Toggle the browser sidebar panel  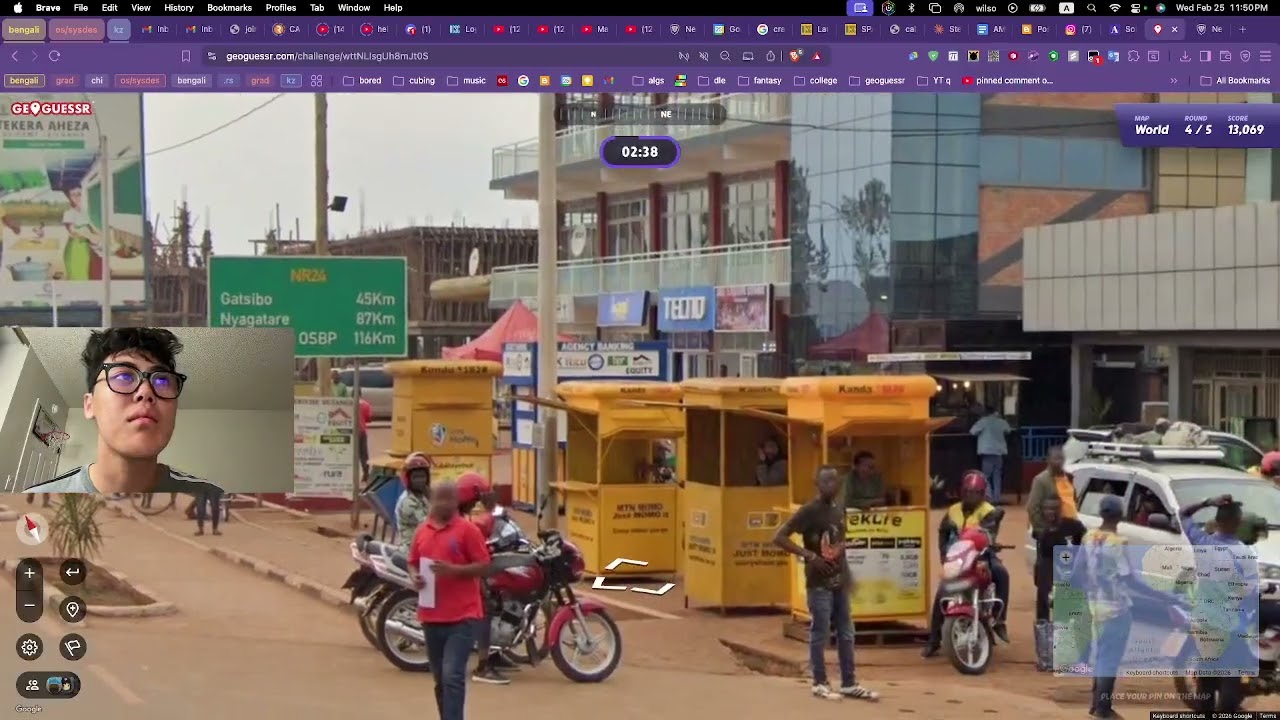coord(1205,56)
